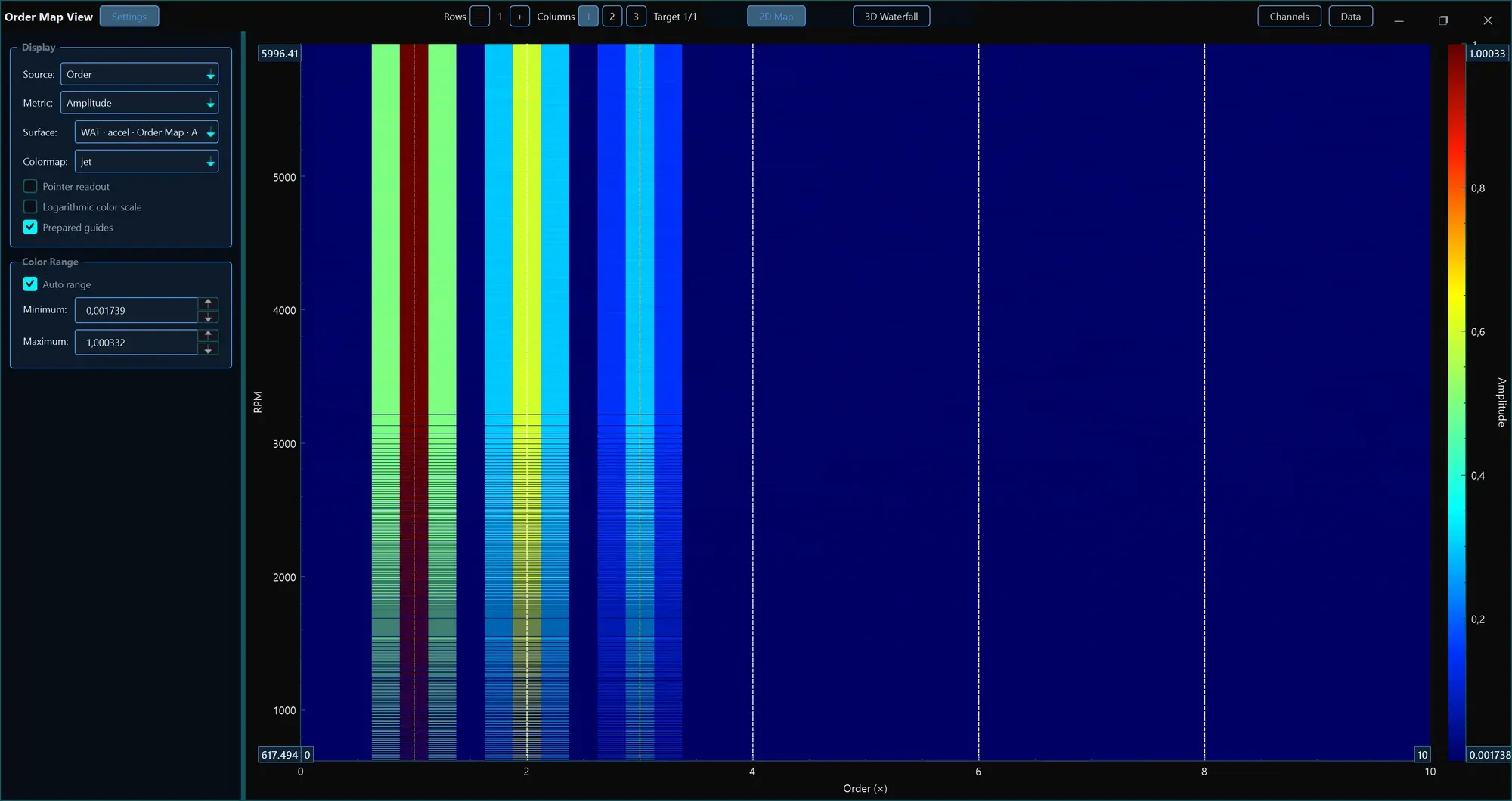Click the jet amplitude color bar

(x=1457, y=402)
